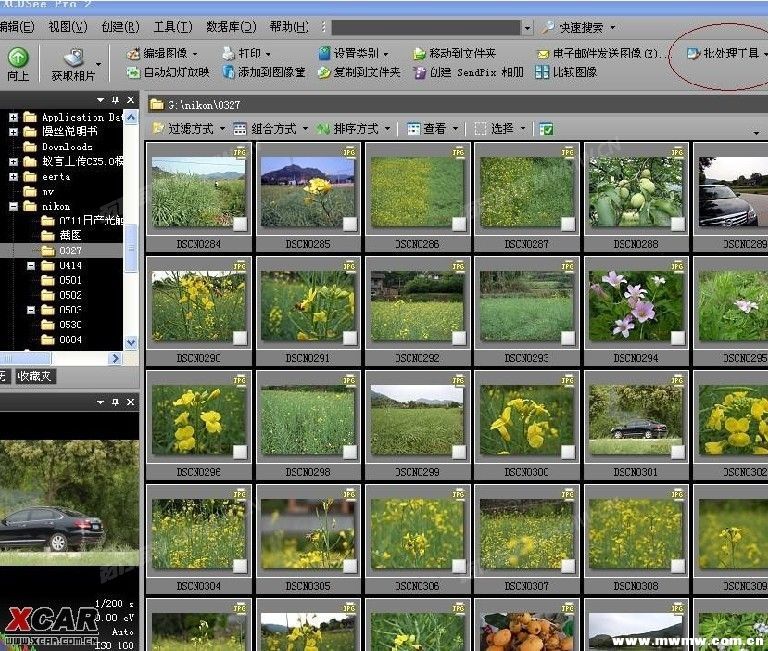Screen dimensions: 768x651
Task: Close the preview pane
Action: pyautogui.click(x=131, y=402)
